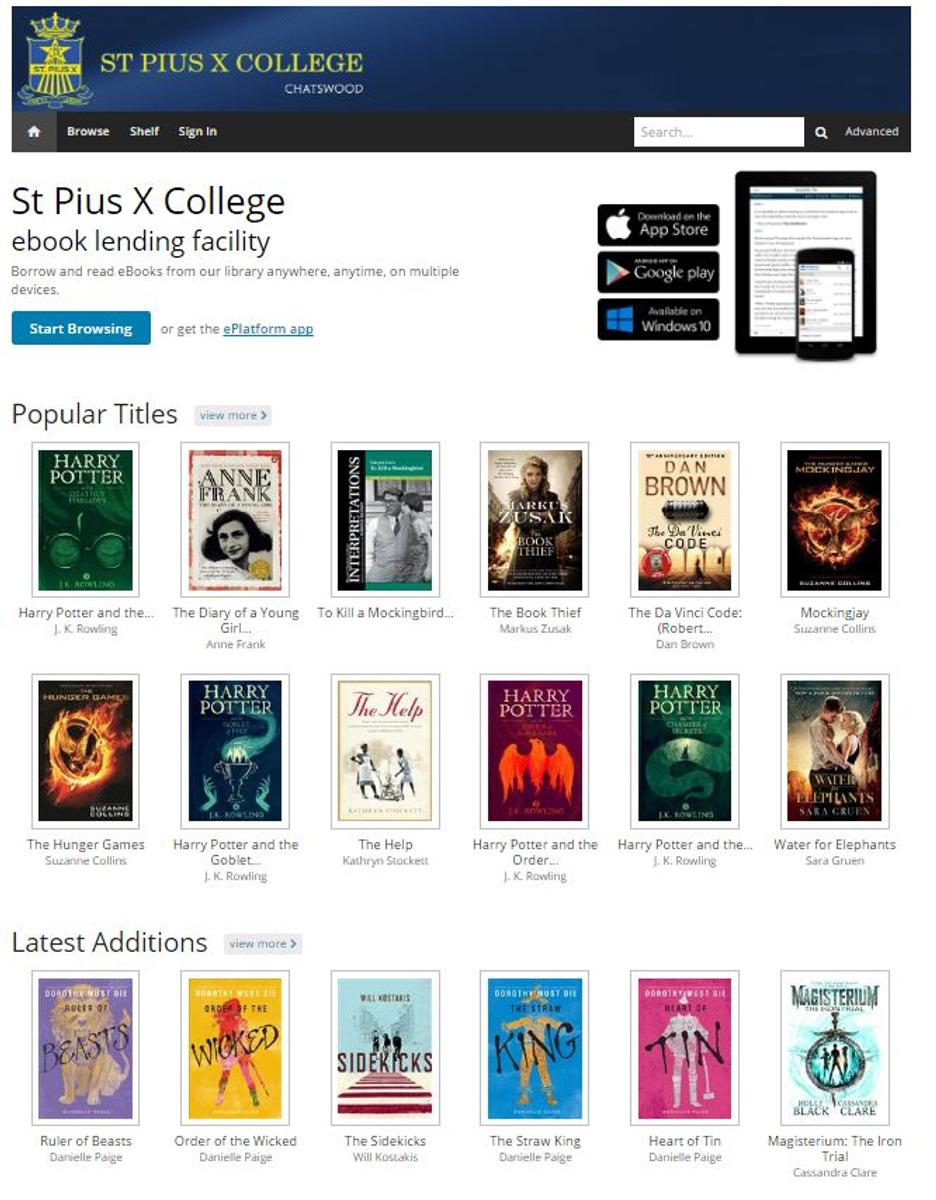Image resolution: width=936 pixels, height=1200 pixels.
Task: Open the Windows 10 availability badge
Action: [x=658, y=319]
